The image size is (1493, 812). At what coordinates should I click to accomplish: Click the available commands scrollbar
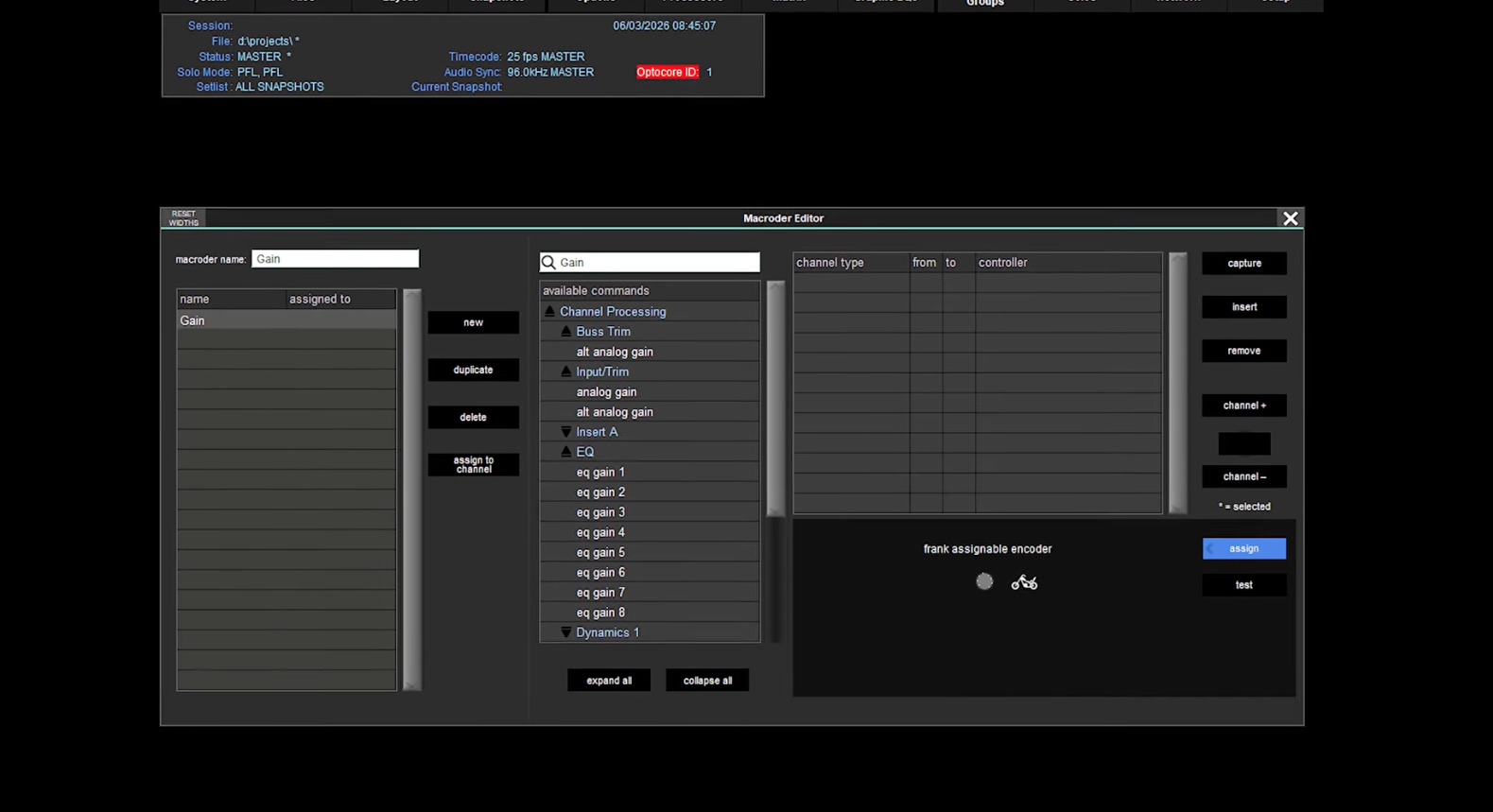pos(775,397)
